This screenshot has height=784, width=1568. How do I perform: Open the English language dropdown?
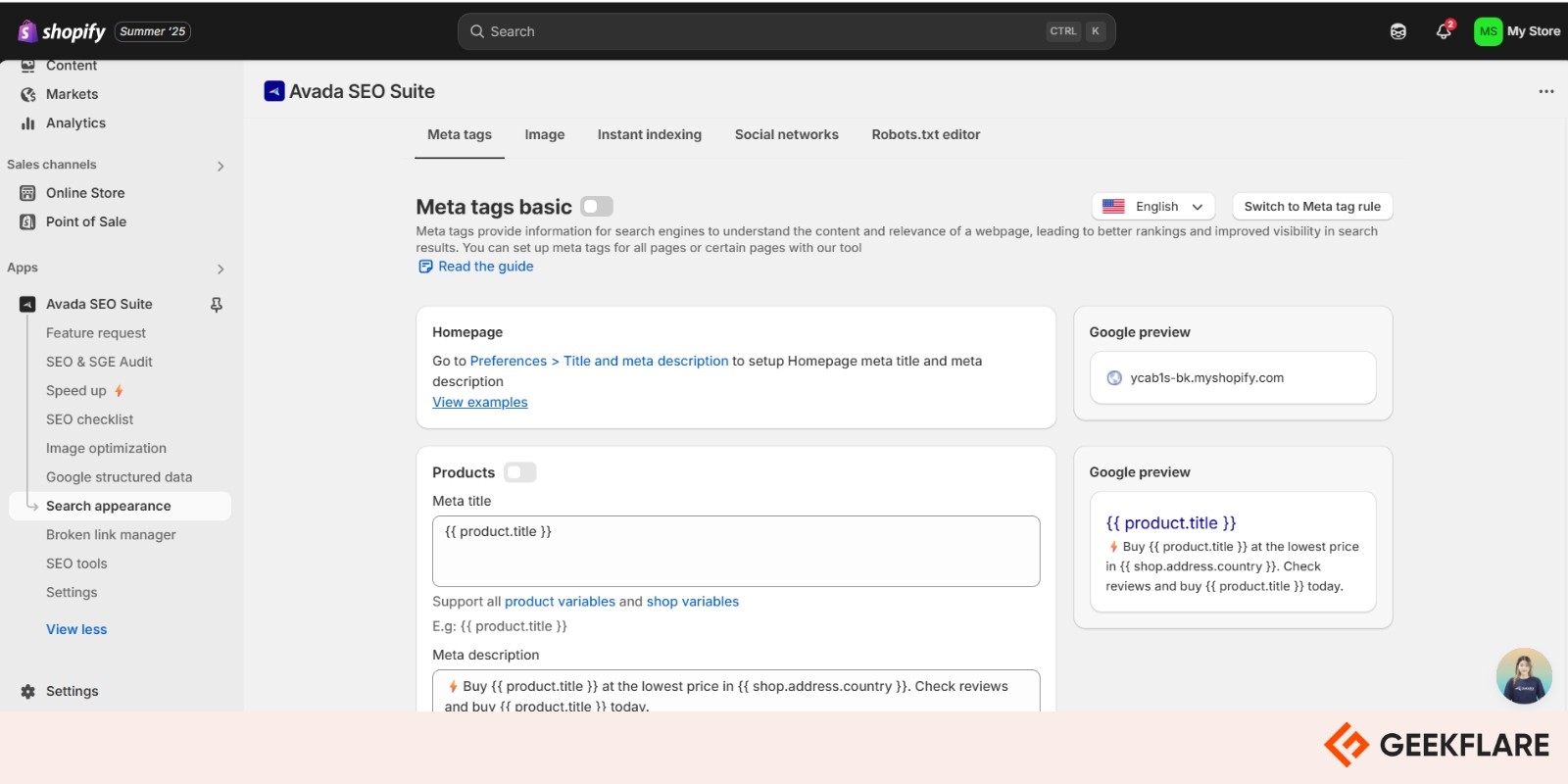[1153, 207]
